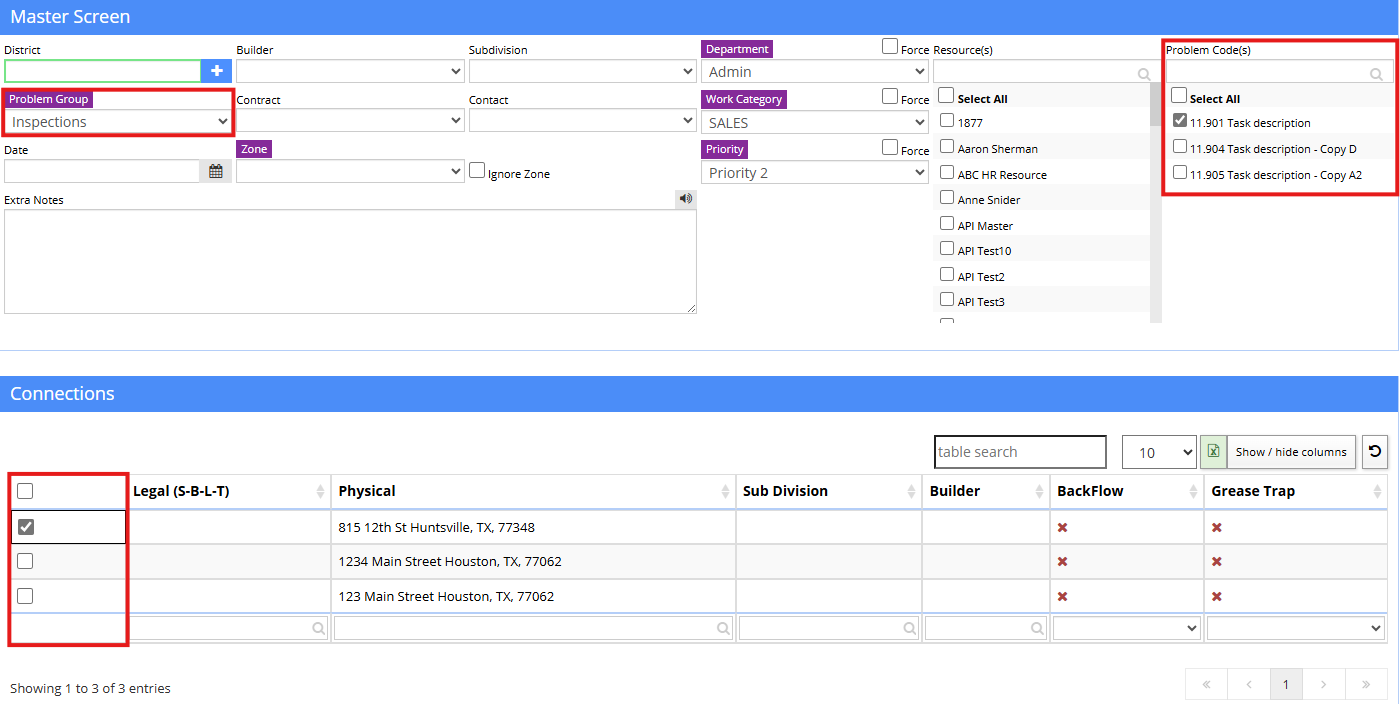Open the Builder dropdown
This screenshot has height=704, width=1400.
(350, 71)
